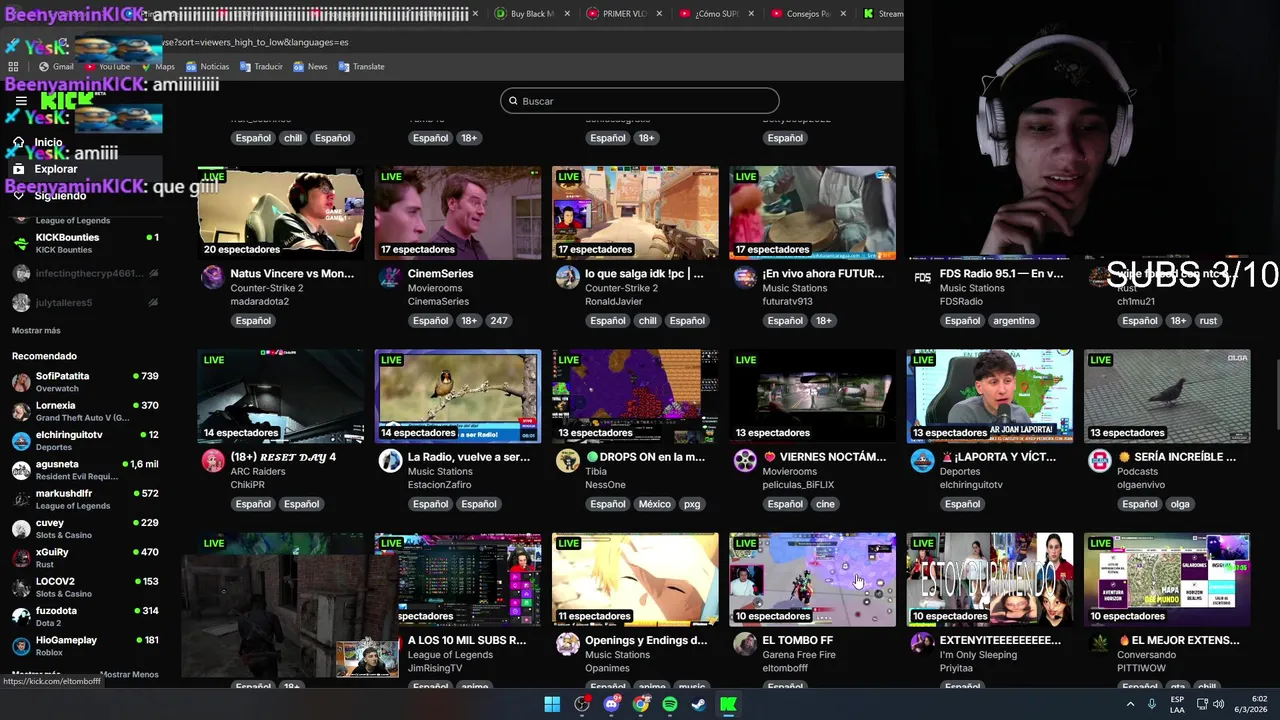Close the Buy Black tab

[568, 14]
